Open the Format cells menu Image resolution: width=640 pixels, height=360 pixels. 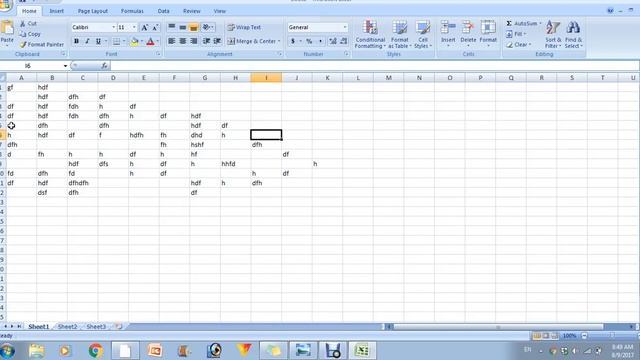[488, 33]
